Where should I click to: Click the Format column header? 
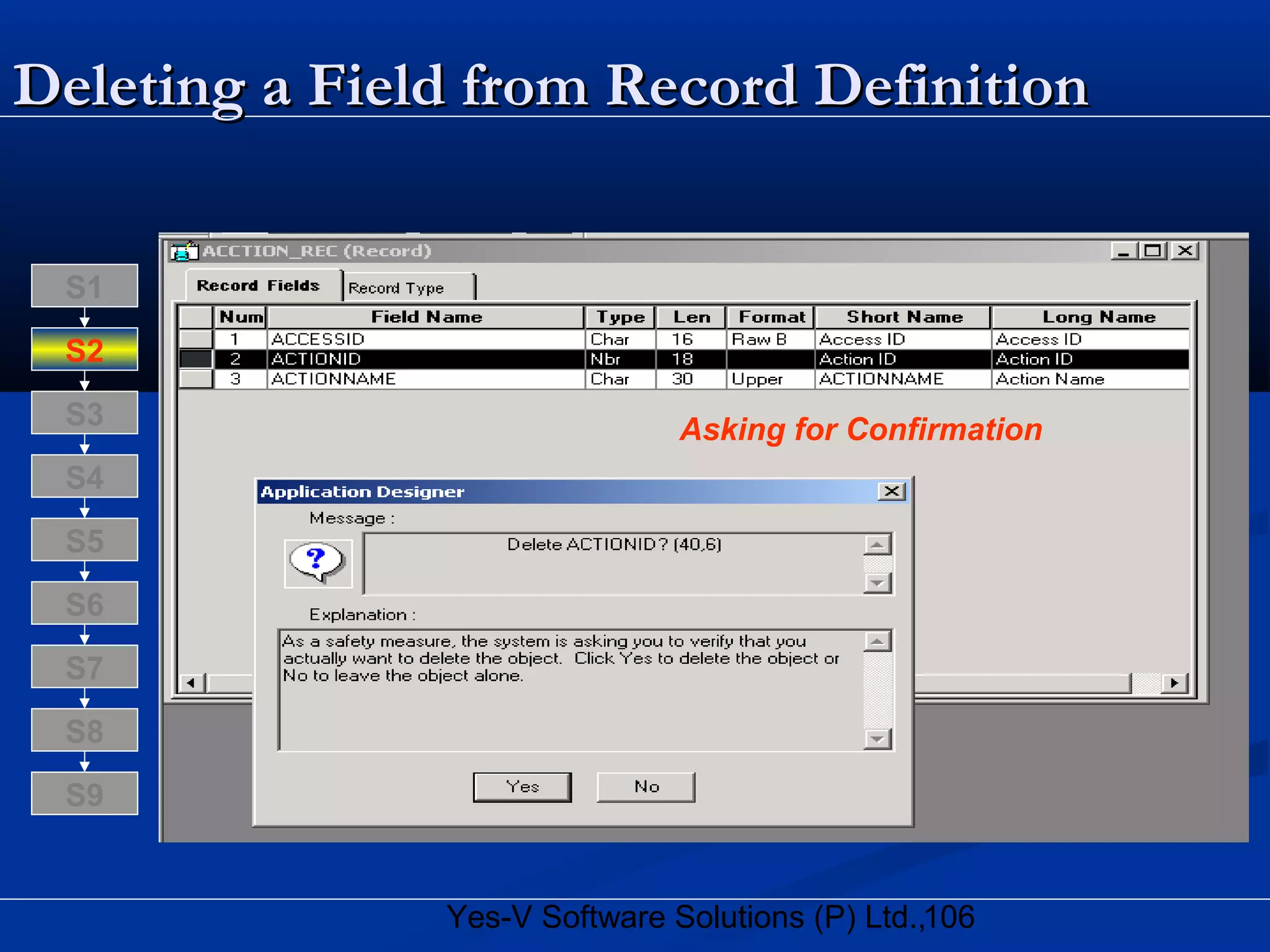point(771,317)
